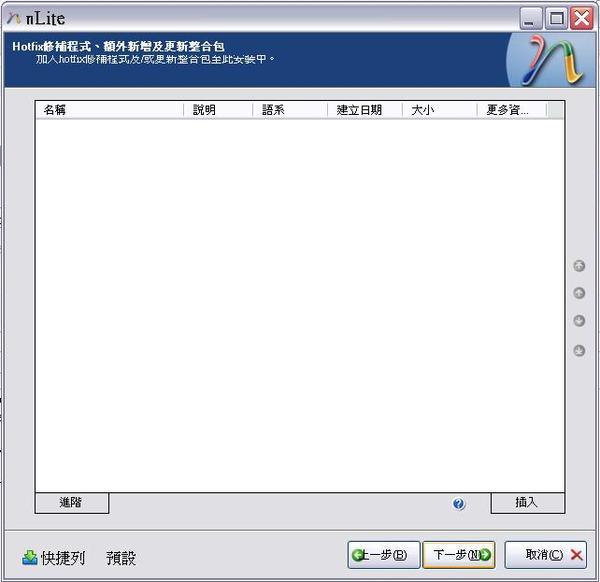Go back with 上一步(B) button
The image size is (600, 582).
[x=384, y=554]
